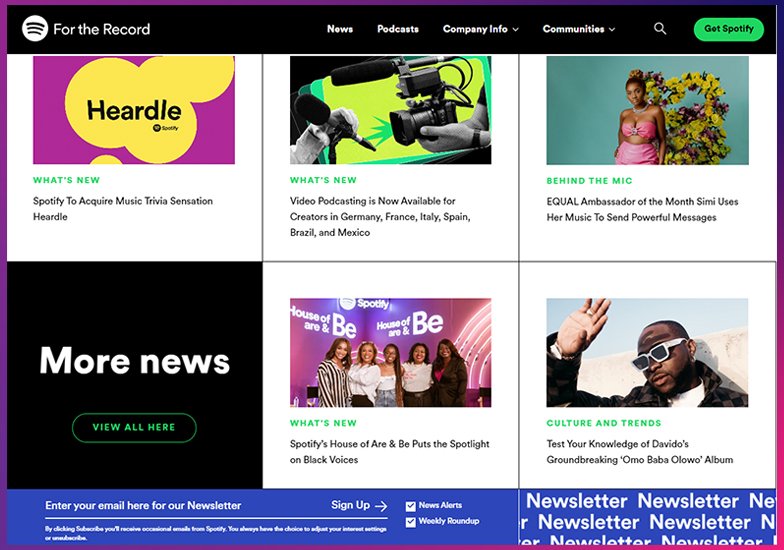This screenshot has width=784, height=550.
Task: Expand the Communities dropdown
Action: coord(578,29)
